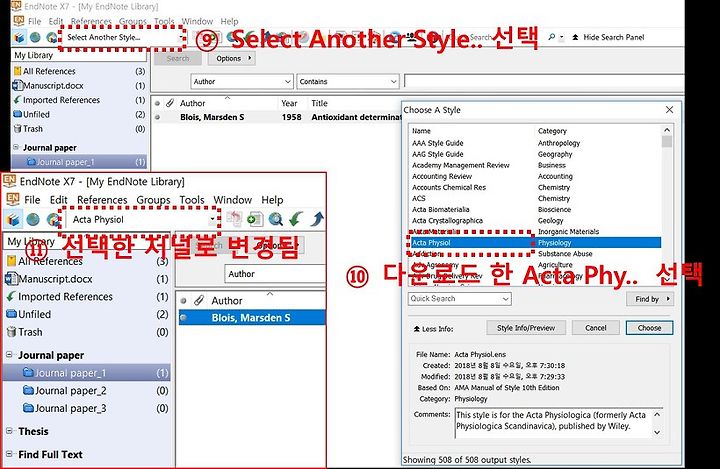Select AAA Style Guide row

coord(535,143)
